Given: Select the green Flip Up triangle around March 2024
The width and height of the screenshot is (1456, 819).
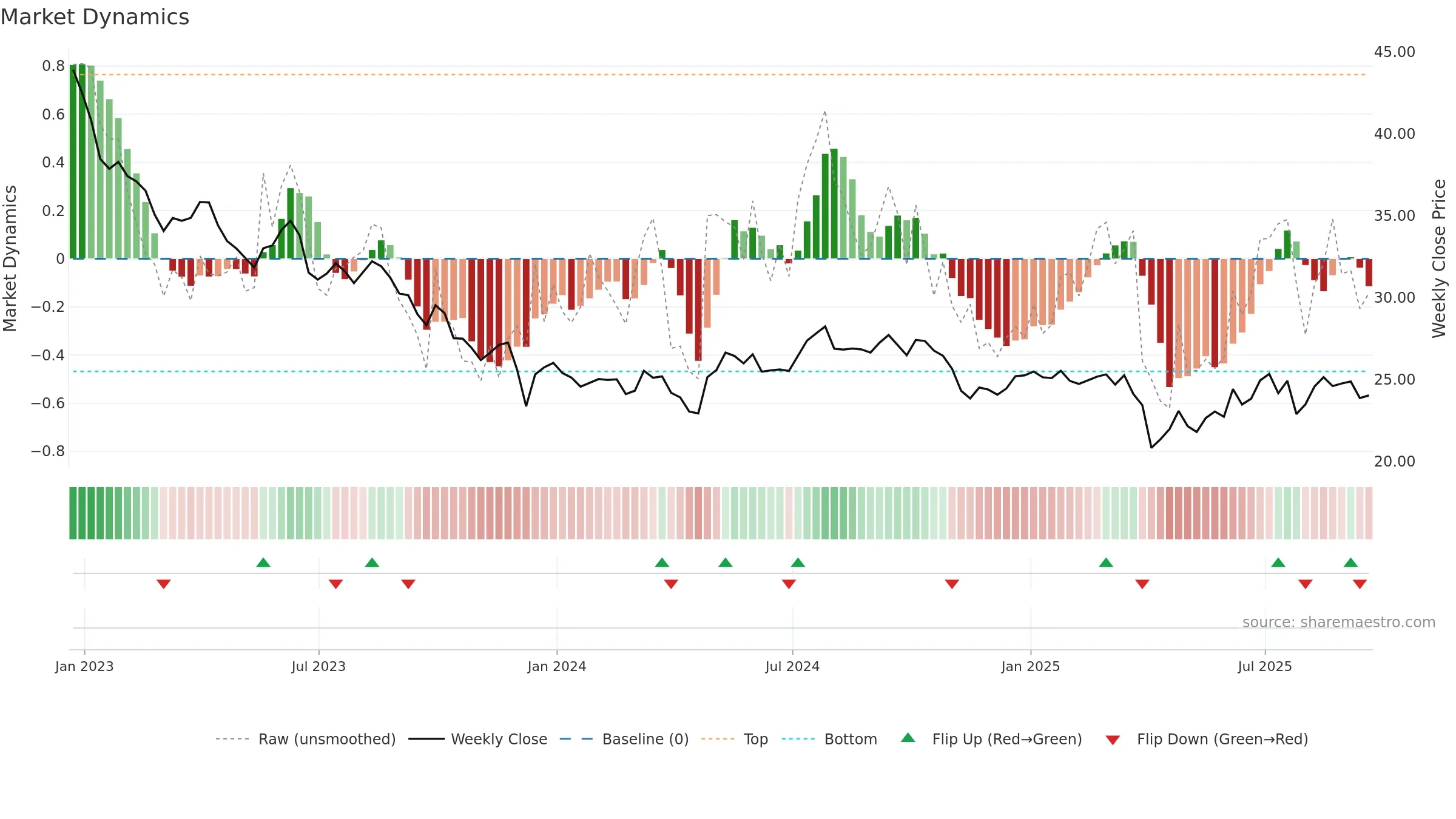Looking at the screenshot, I should 662,562.
